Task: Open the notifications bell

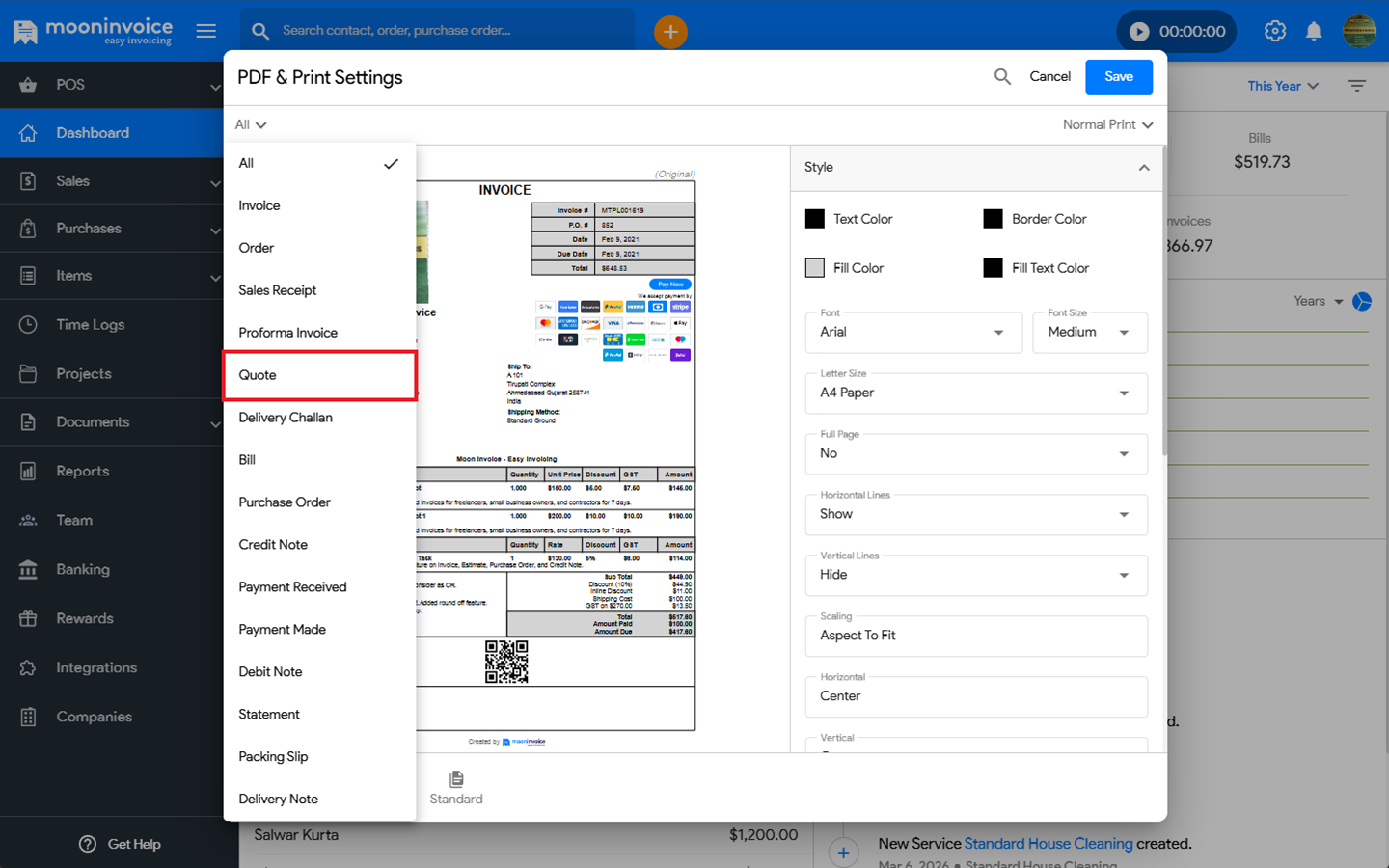Action: [1313, 31]
